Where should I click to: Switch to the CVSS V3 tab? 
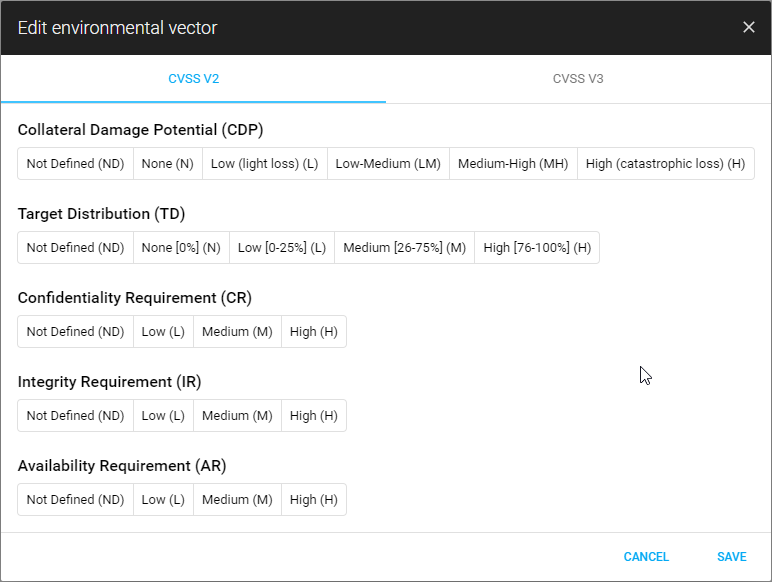tap(578, 79)
